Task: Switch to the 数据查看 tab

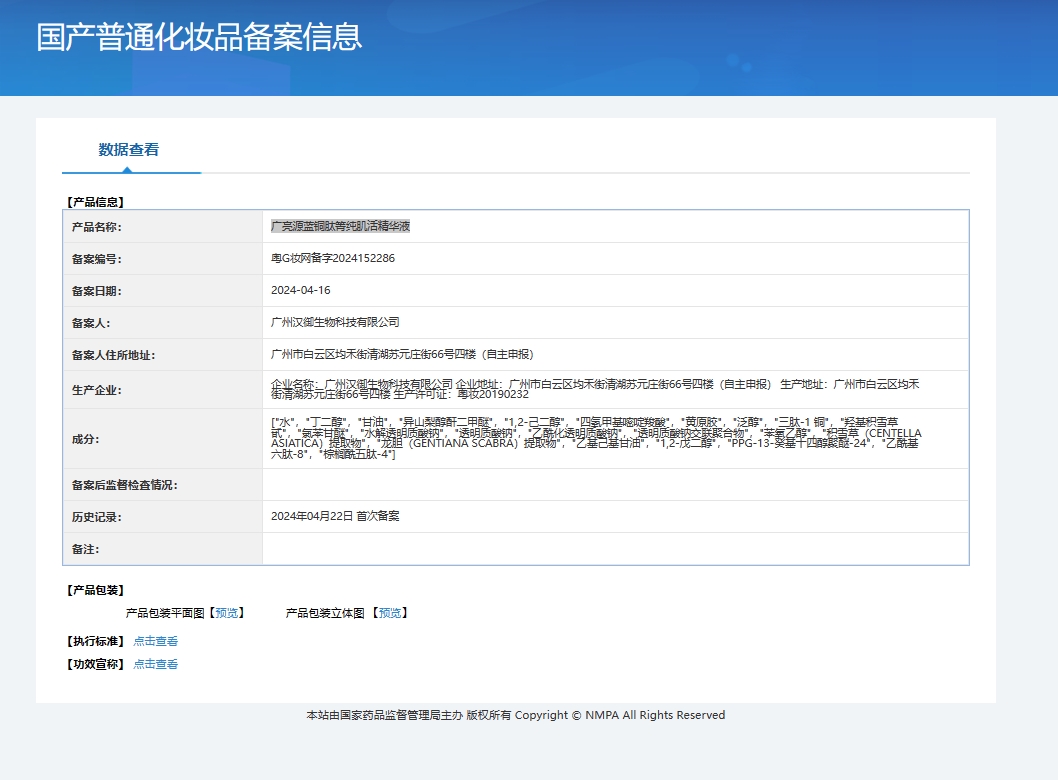Action: [x=130, y=150]
